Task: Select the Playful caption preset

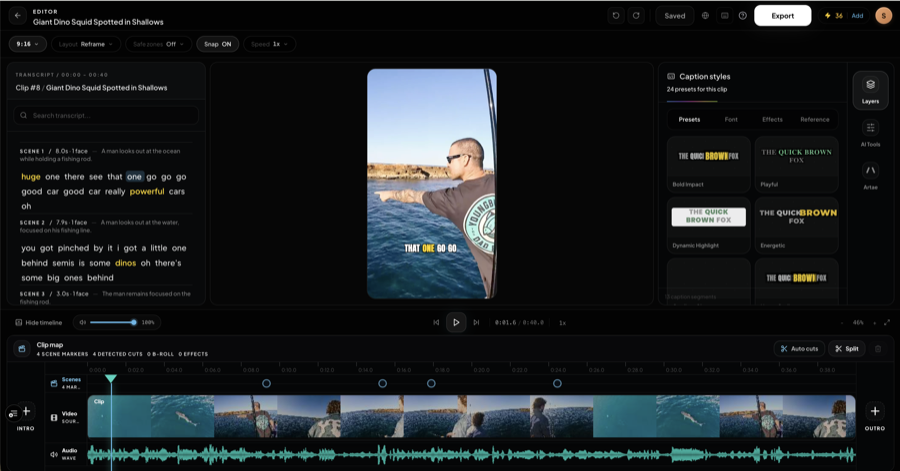Action: click(x=797, y=165)
